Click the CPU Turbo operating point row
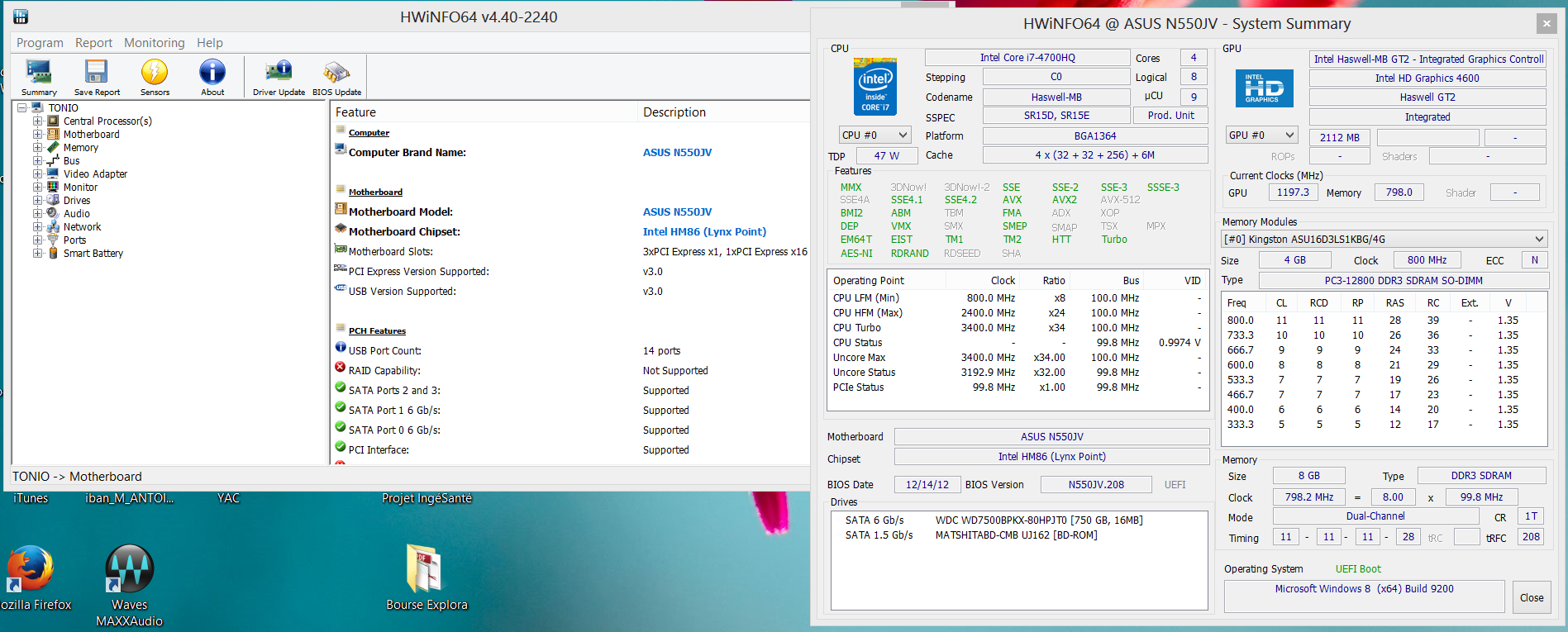This screenshot has height=632, width=1568. click(1018, 328)
